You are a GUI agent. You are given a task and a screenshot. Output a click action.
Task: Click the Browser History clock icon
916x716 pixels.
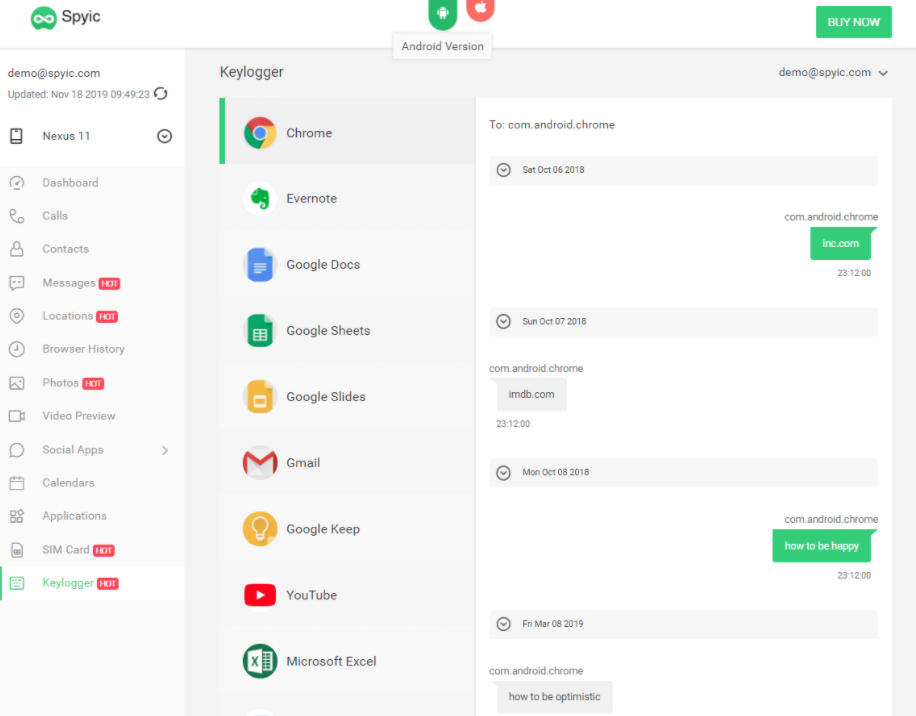[17, 349]
